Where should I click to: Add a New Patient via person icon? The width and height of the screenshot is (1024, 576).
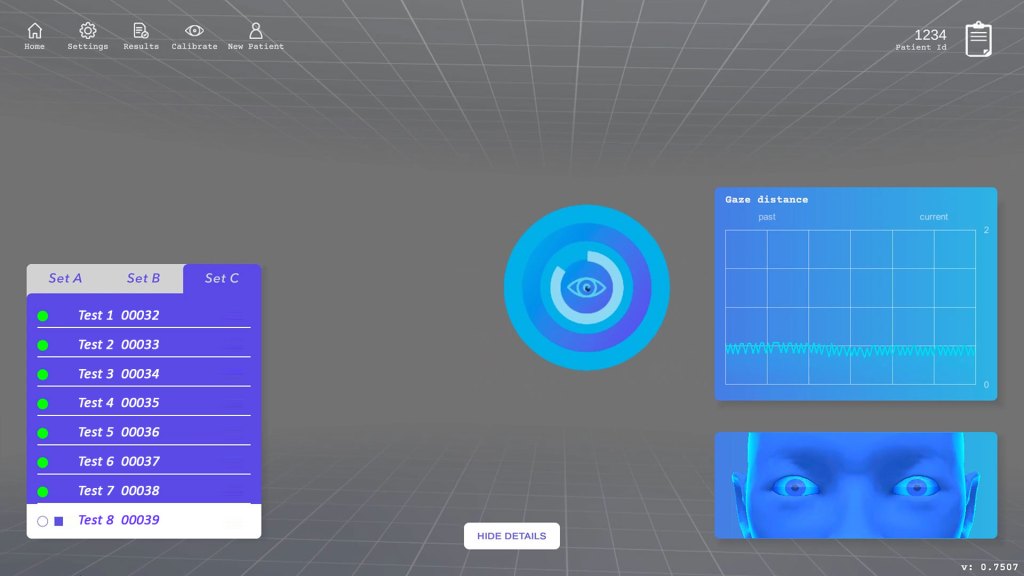click(x=256, y=31)
